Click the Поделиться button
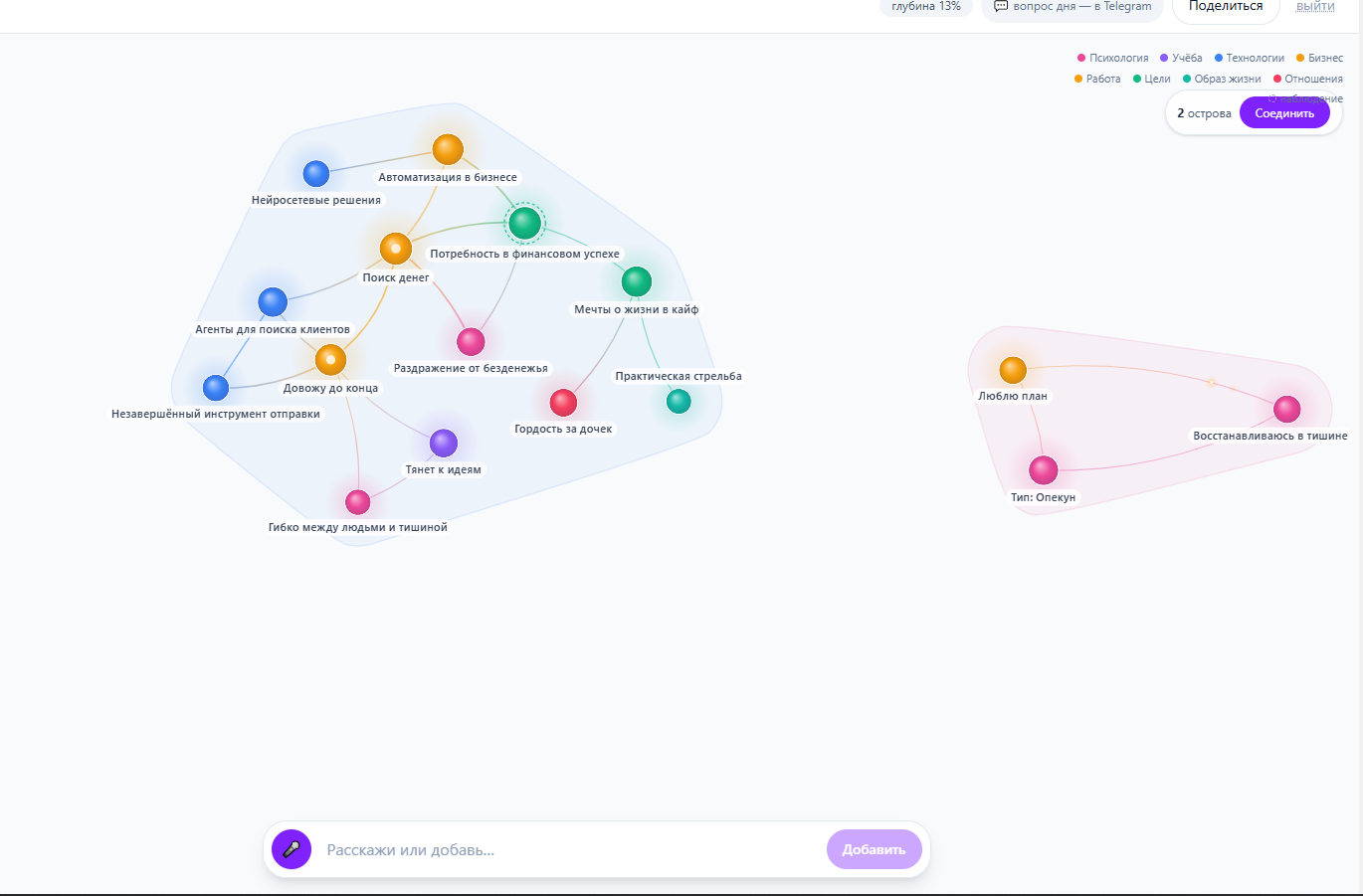The image size is (1363, 896). pyautogui.click(x=1226, y=7)
